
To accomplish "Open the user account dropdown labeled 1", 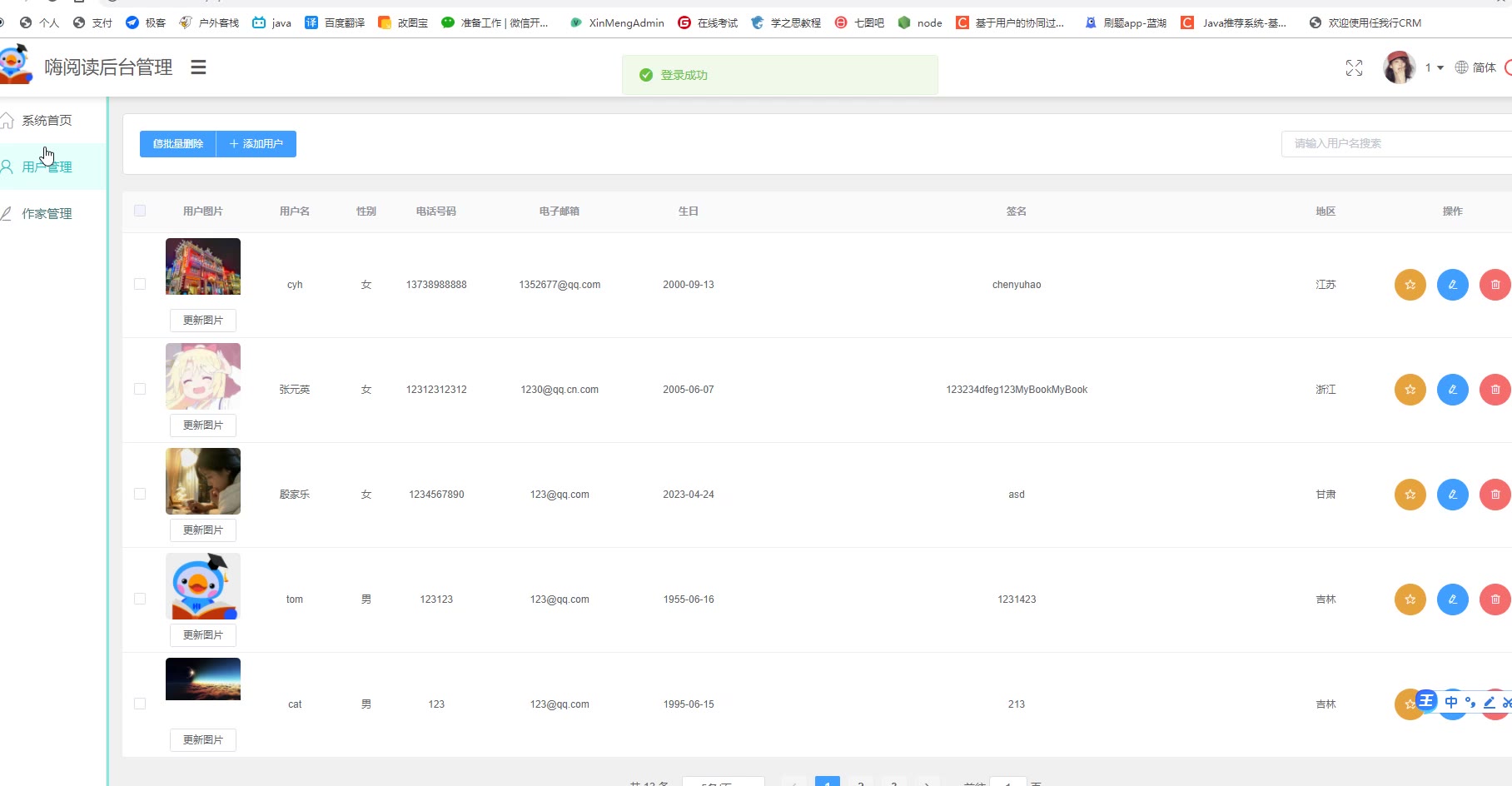I will pos(1434,67).
